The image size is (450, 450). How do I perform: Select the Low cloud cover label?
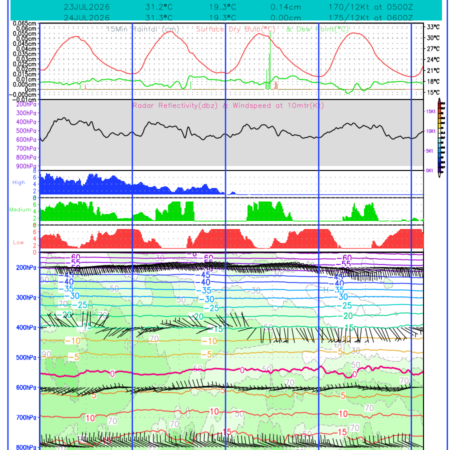pos(18,242)
